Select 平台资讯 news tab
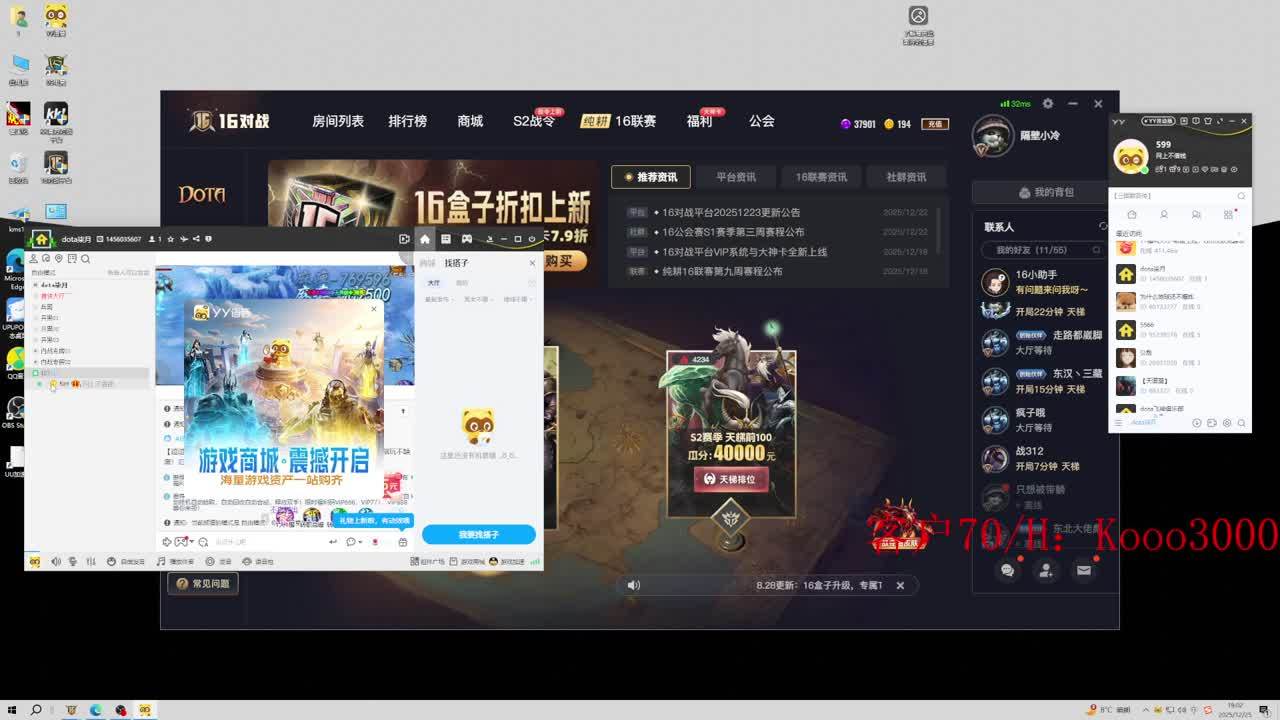 (736, 177)
